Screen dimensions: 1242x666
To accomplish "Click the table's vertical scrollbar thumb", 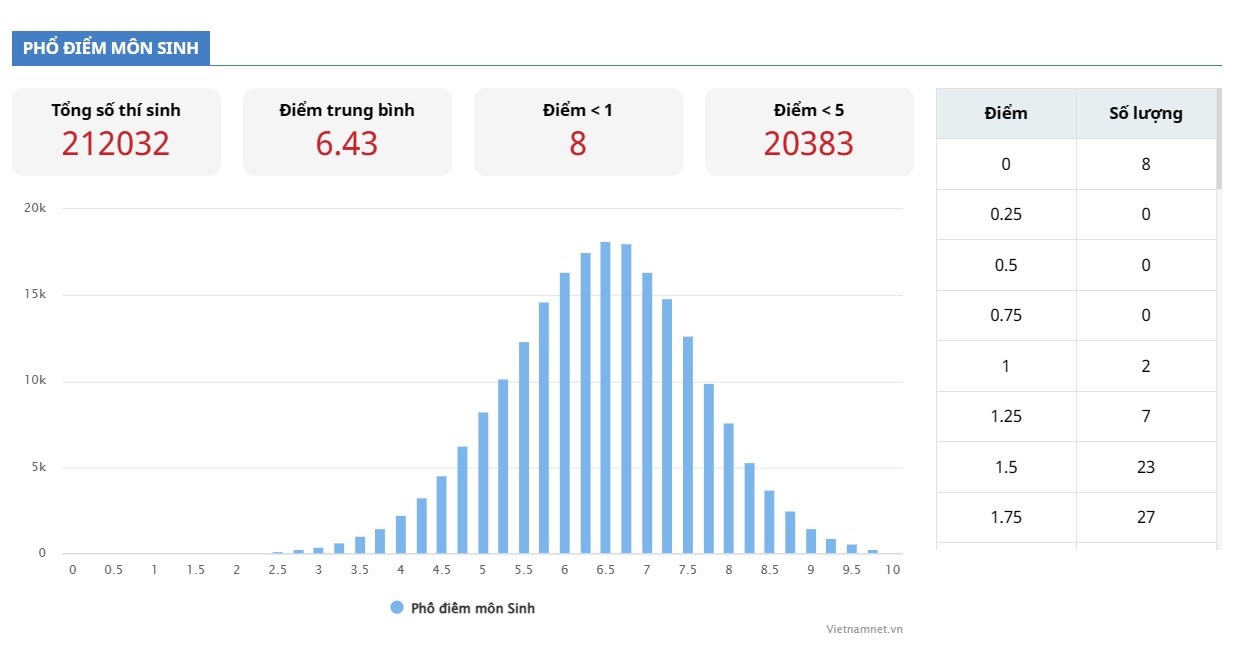I will (x=1218, y=140).
